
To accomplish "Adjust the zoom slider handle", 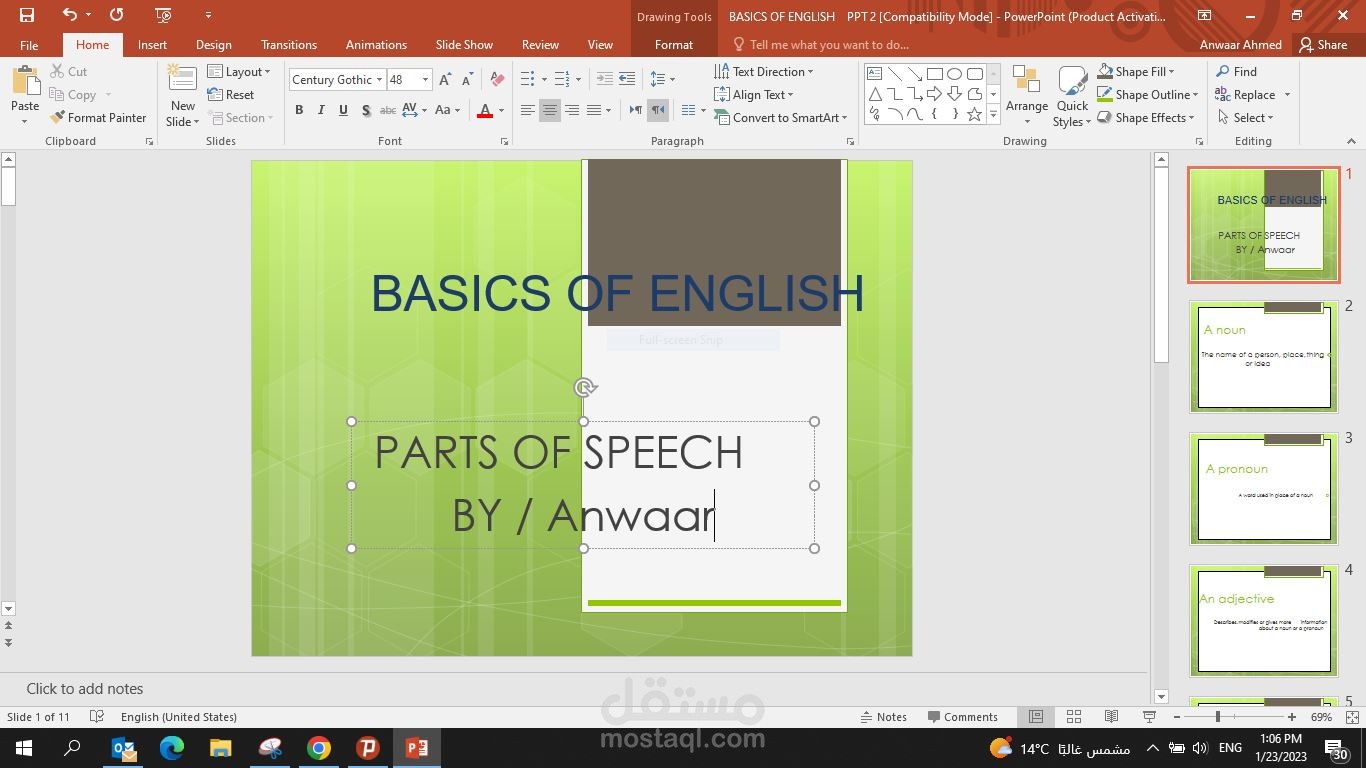I will [x=1217, y=717].
